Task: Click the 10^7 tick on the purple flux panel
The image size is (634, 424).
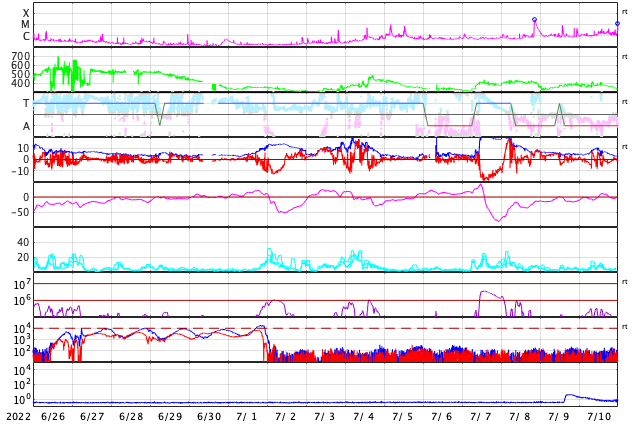Action: [x=22, y=284]
